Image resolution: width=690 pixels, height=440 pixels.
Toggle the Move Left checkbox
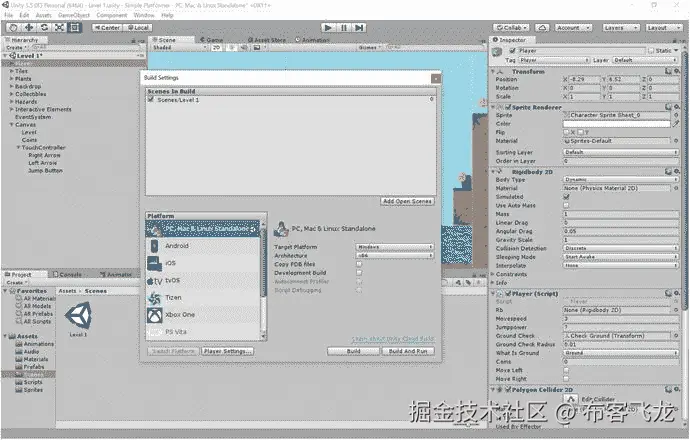(566, 370)
